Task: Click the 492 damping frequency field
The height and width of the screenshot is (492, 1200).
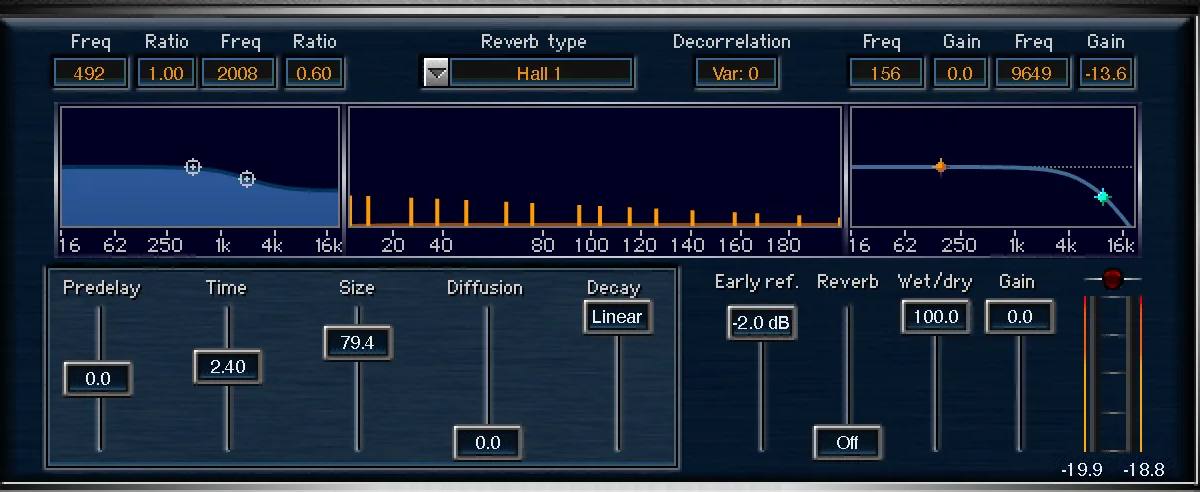Action: coord(90,73)
